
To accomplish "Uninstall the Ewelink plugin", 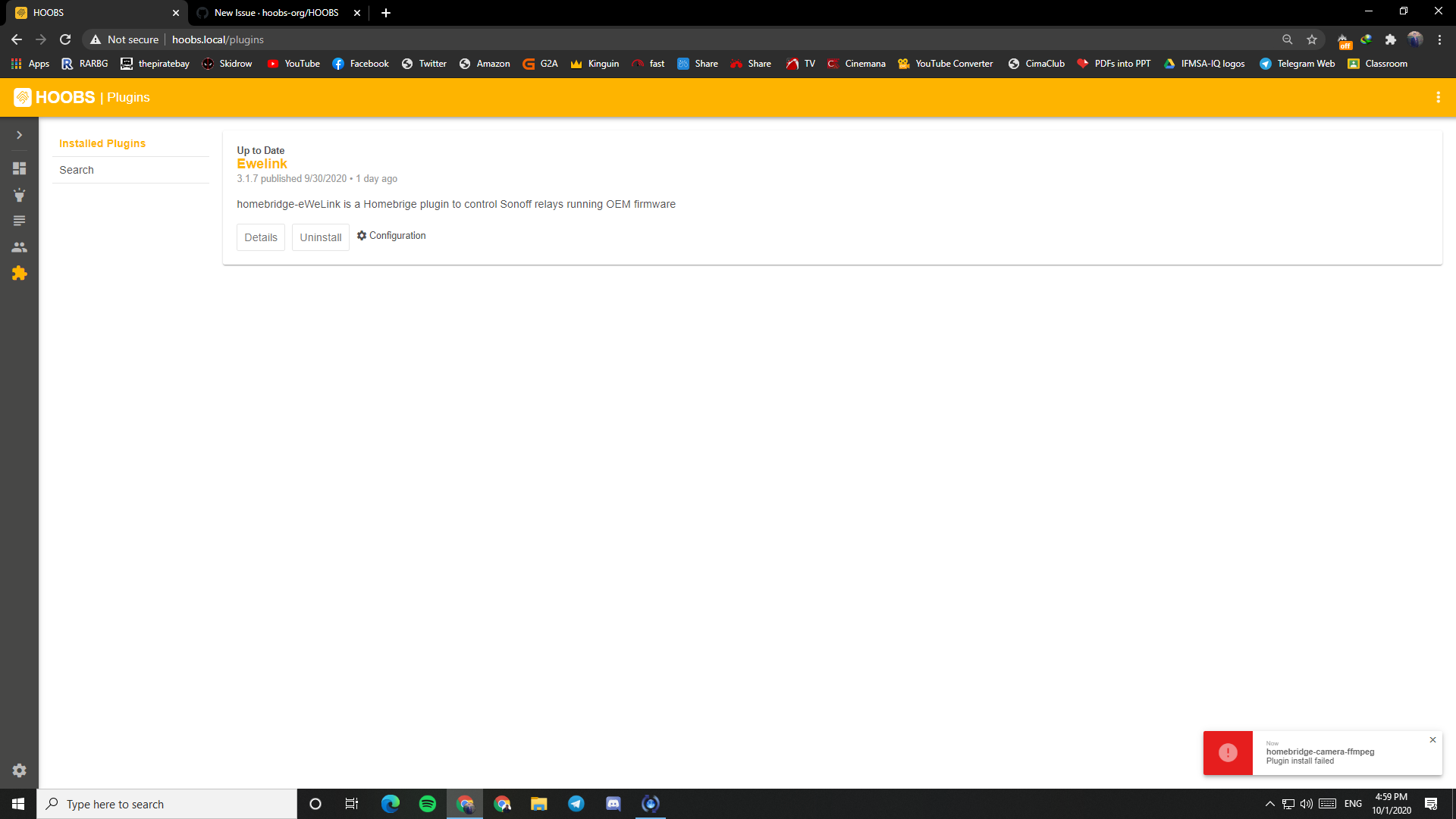I will (x=320, y=237).
